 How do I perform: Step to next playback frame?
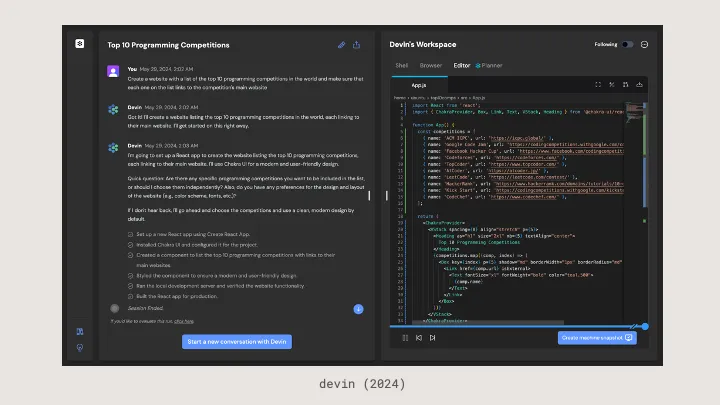point(433,338)
